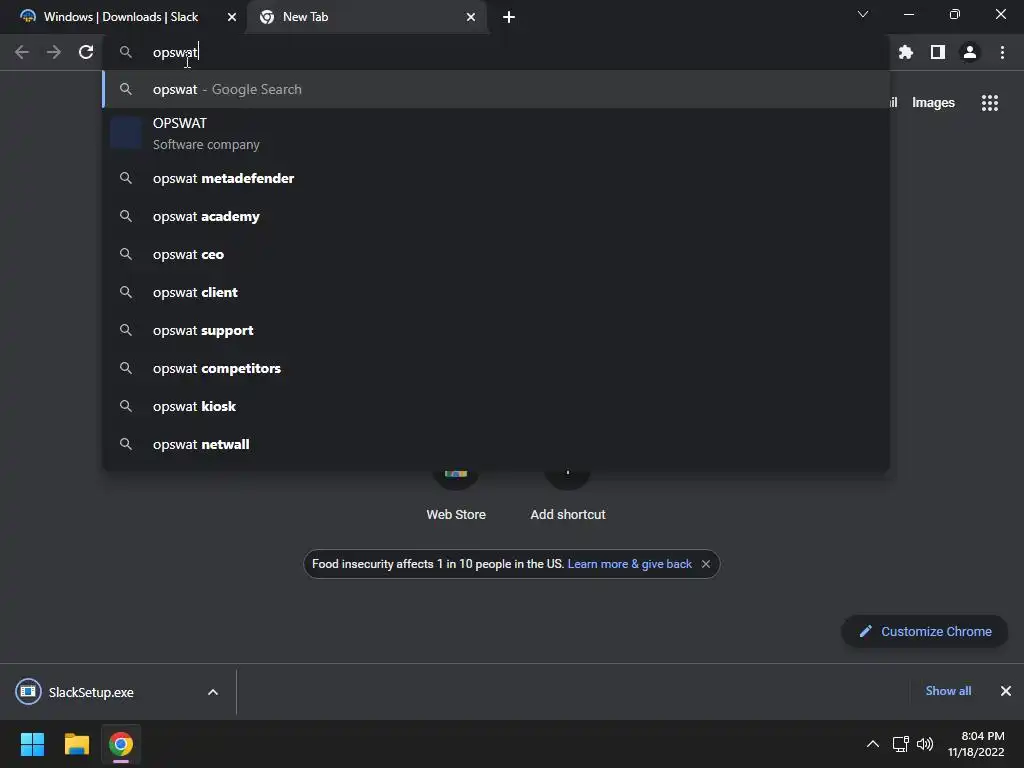The height and width of the screenshot is (768, 1024).
Task: Pick the opswat netwall suggestion
Action: coord(496,443)
